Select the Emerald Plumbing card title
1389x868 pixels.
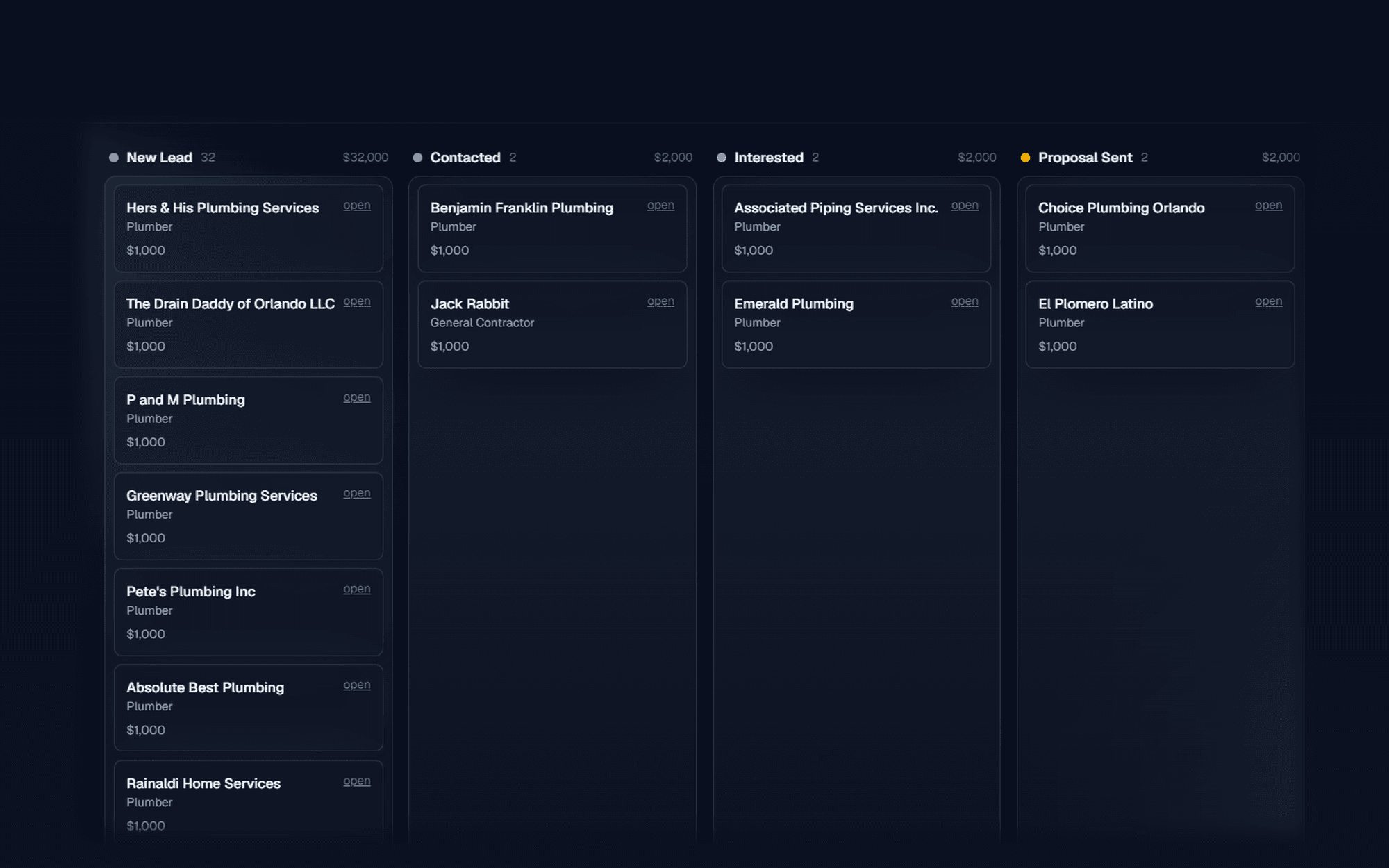(794, 303)
